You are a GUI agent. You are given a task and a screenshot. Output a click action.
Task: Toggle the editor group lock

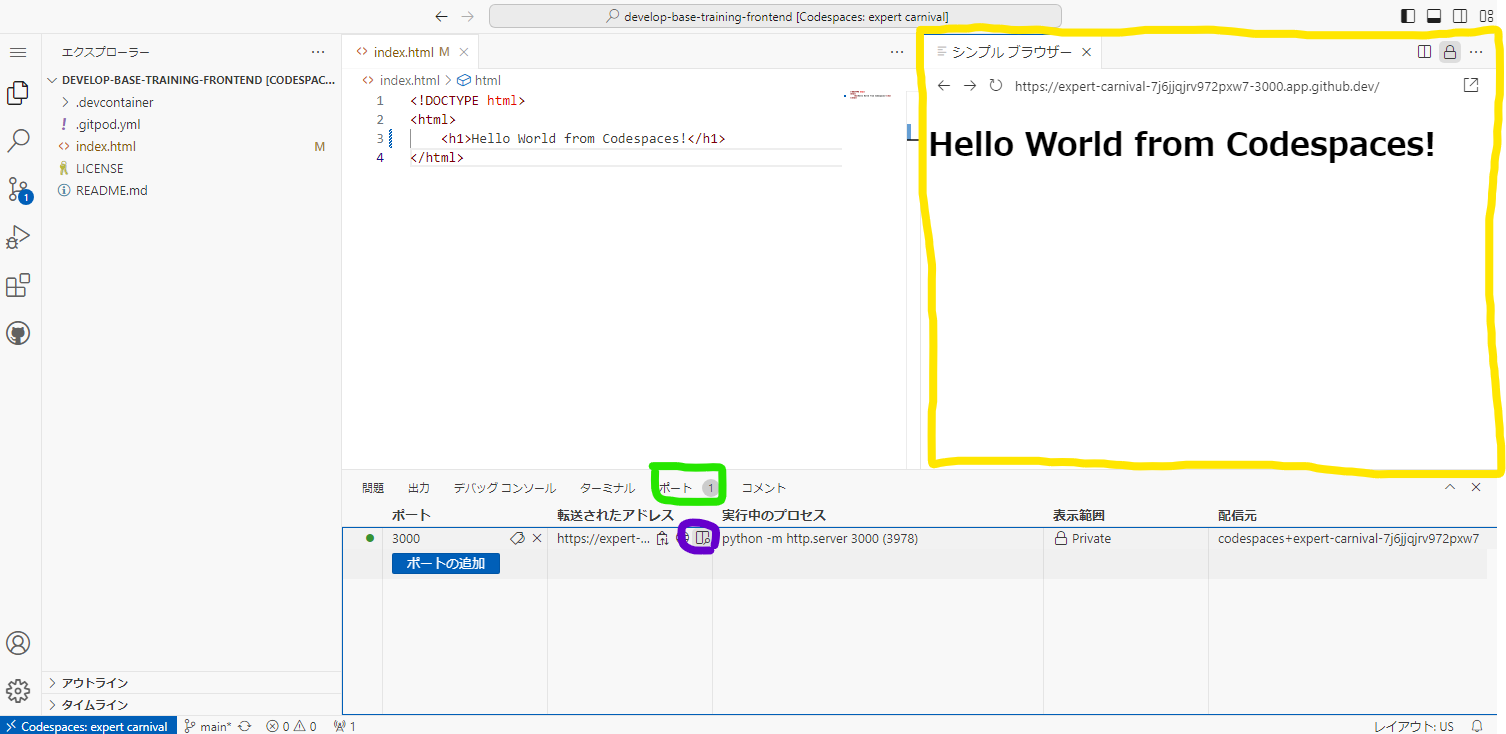point(1449,52)
